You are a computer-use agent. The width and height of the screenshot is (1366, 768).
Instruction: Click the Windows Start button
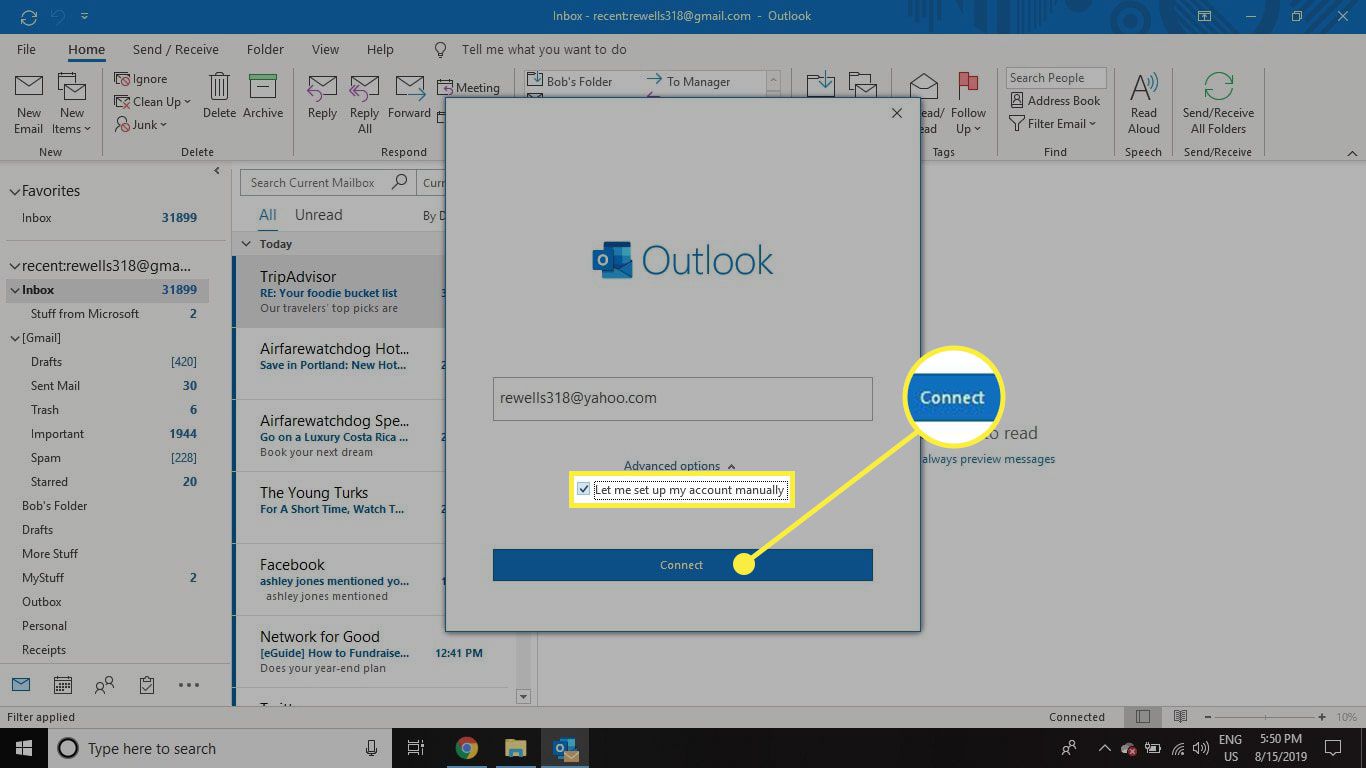coord(22,748)
